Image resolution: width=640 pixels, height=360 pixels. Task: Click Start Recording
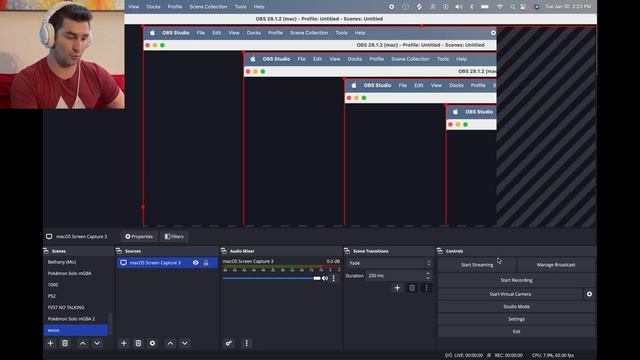(516, 280)
